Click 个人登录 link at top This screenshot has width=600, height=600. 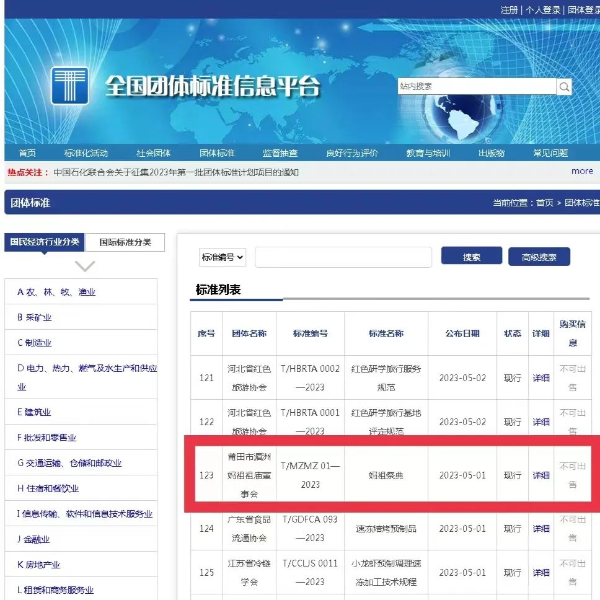[543, 10]
